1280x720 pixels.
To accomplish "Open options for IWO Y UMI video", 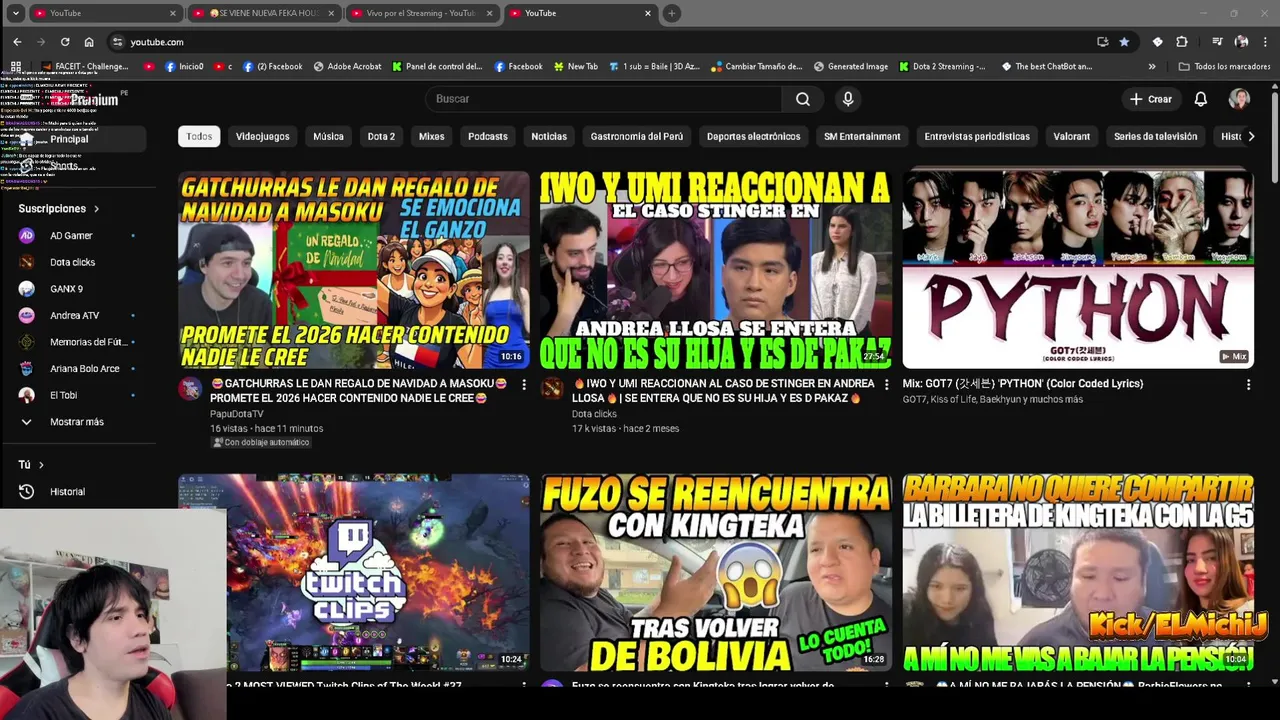I will [x=886, y=385].
